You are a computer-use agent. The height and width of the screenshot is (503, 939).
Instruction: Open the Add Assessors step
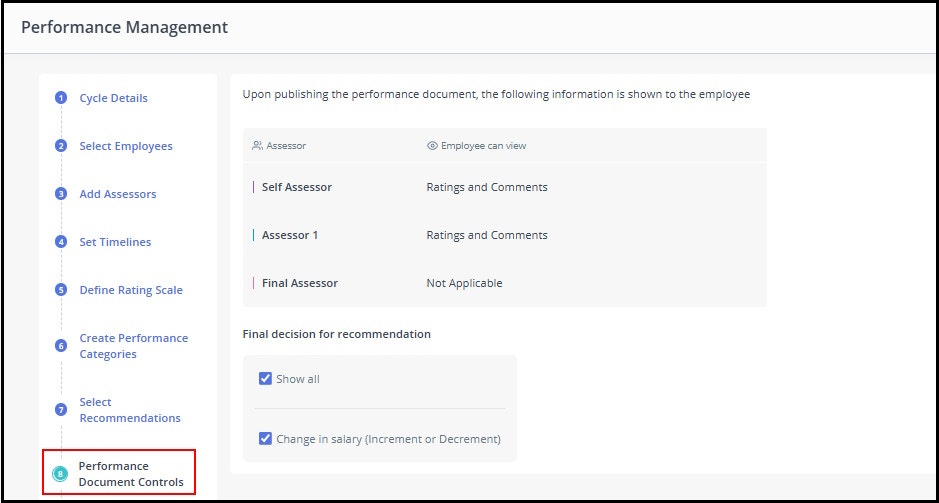(x=118, y=194)
